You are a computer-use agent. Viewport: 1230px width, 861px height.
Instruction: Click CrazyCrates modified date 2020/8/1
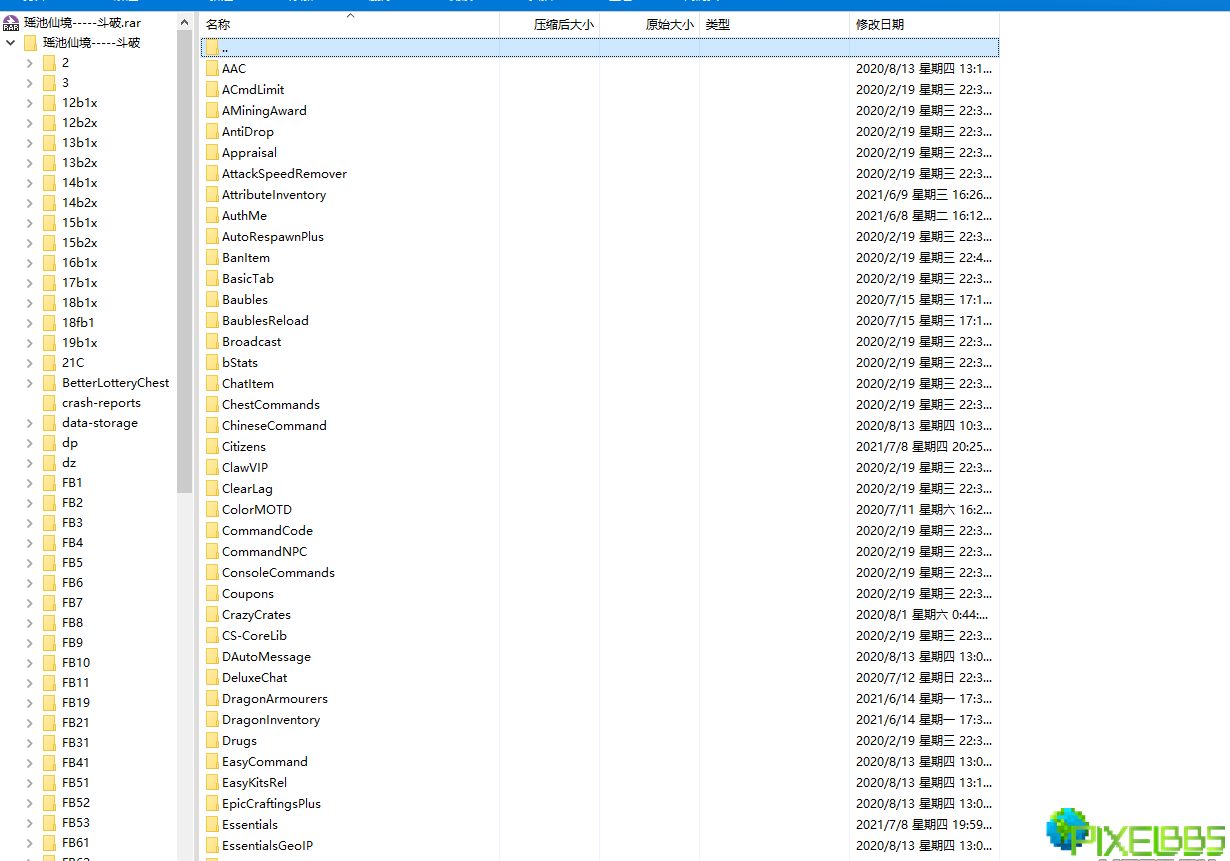pos(923,614)
